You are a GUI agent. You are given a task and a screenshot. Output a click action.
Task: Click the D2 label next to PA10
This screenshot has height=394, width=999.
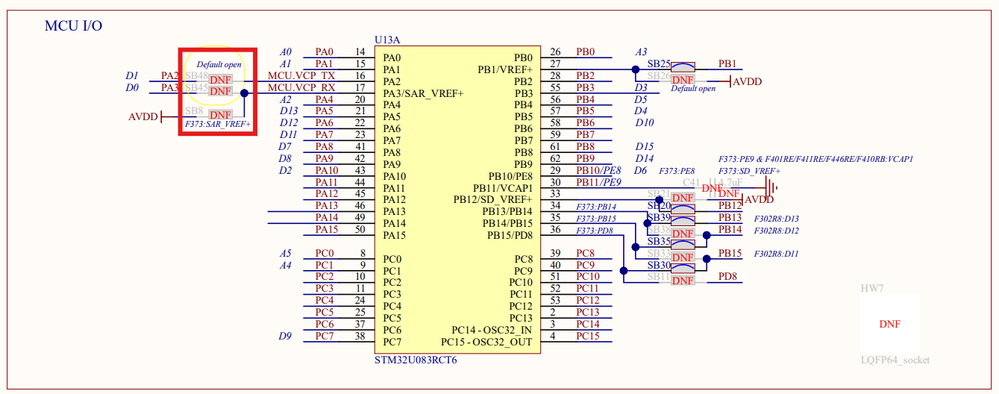pyautogui.click(x=285, y=170)
